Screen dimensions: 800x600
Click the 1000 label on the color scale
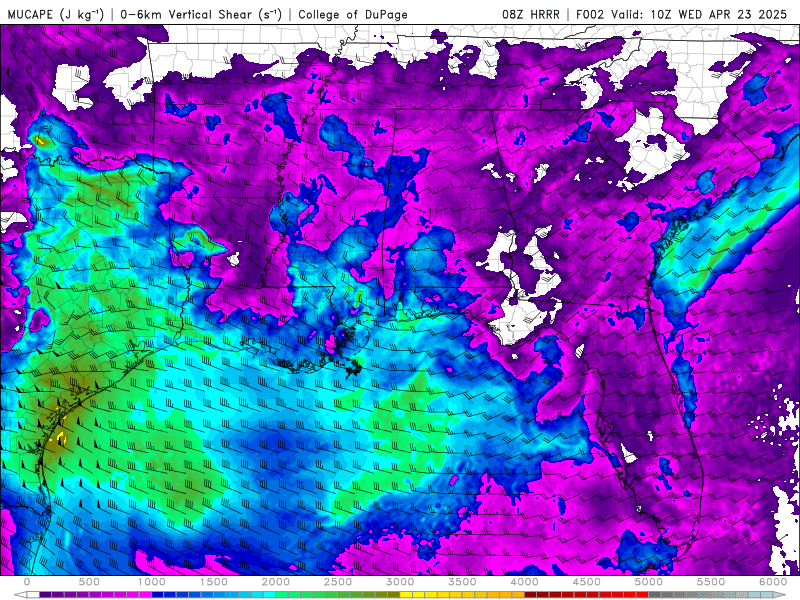(151, 582)
